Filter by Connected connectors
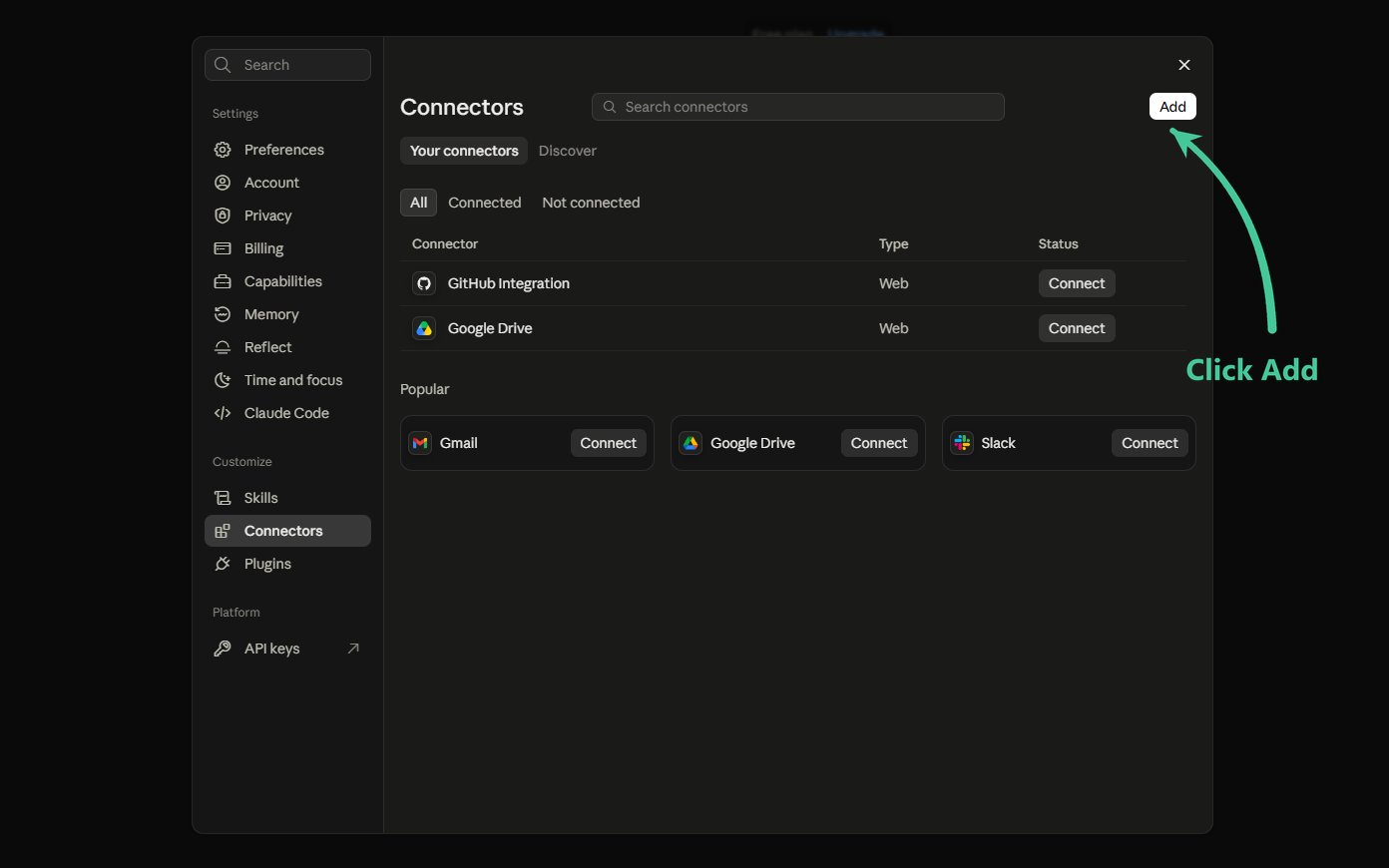 (x=485, y=203)
